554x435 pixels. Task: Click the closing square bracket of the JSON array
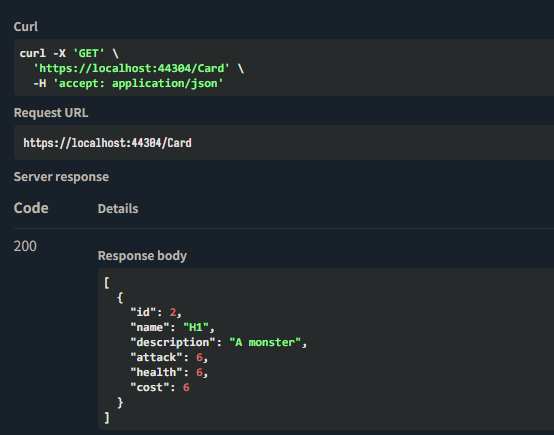[107, 418]
